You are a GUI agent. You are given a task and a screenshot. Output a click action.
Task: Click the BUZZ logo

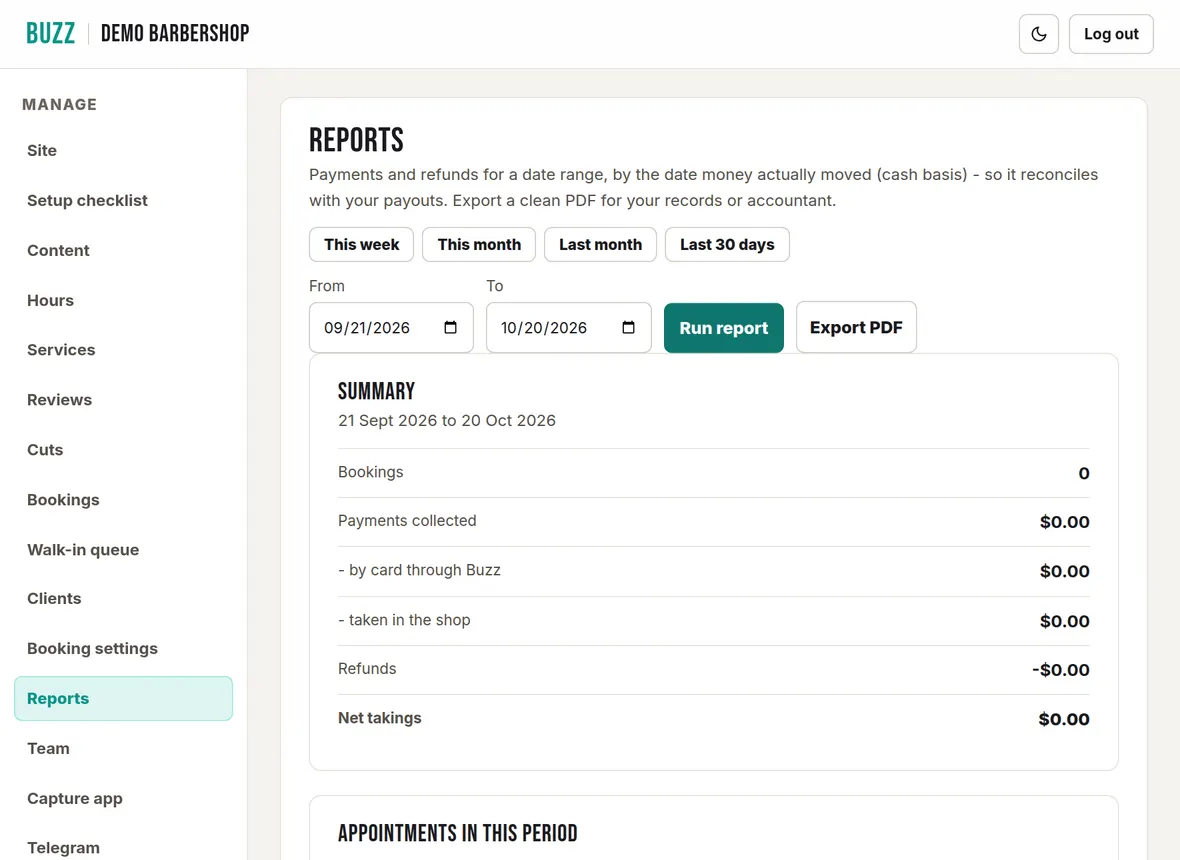tap(50, 33)
